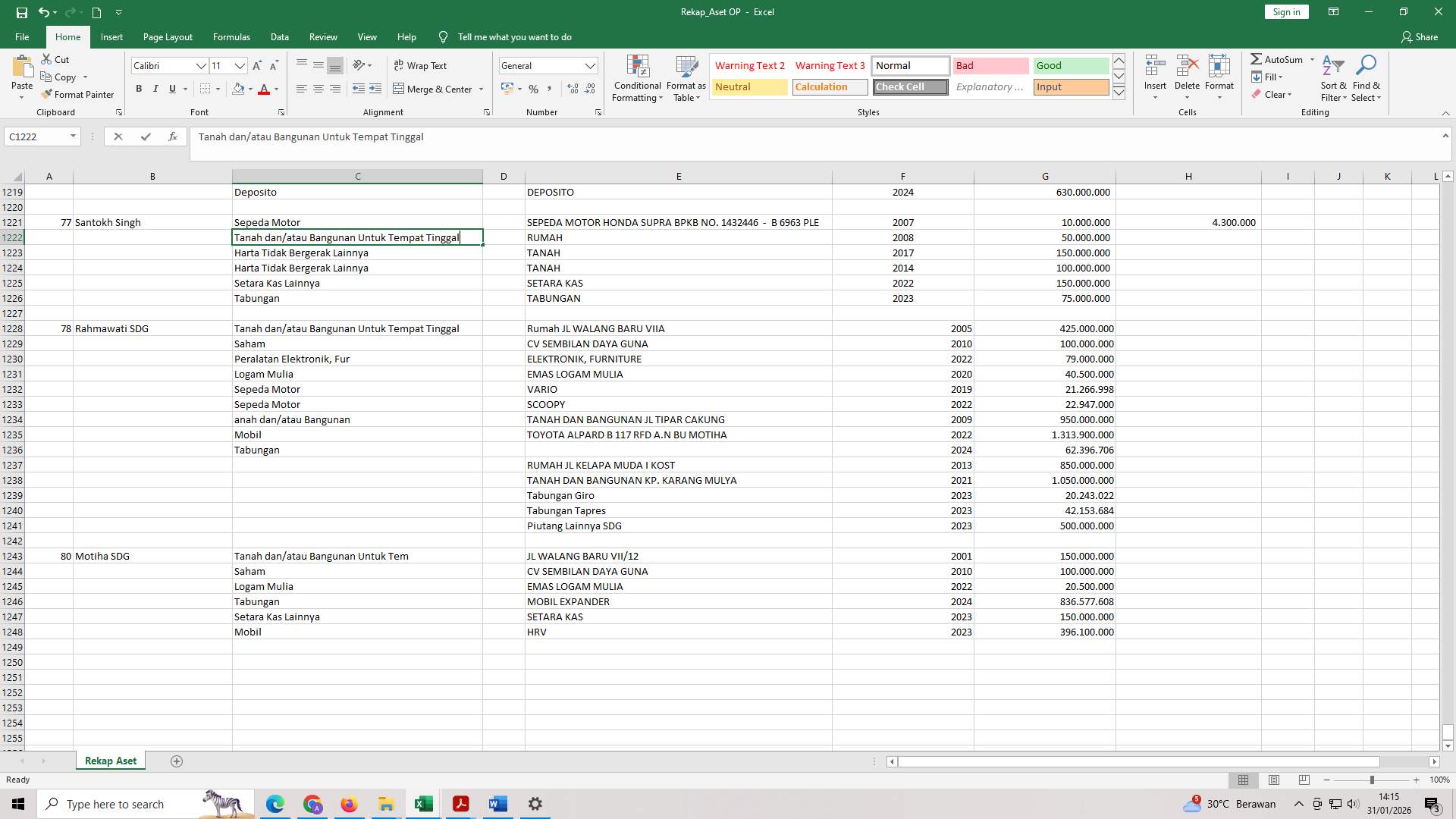Apply bold formatting to selected cell
This screenshot has height=819, width=1456.
pos(139,89)
